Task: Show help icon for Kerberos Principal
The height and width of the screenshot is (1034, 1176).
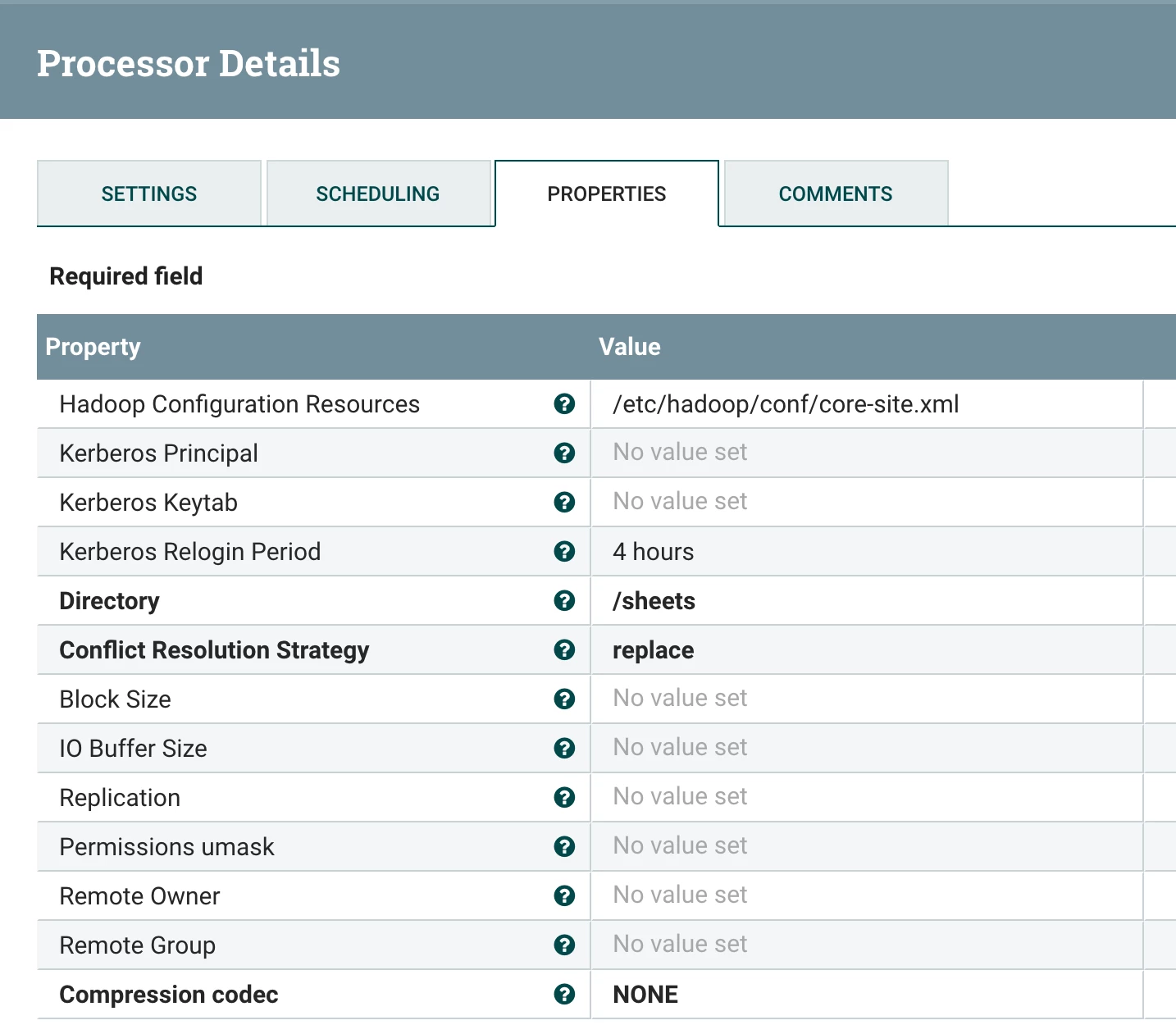Action: point(564,453)
